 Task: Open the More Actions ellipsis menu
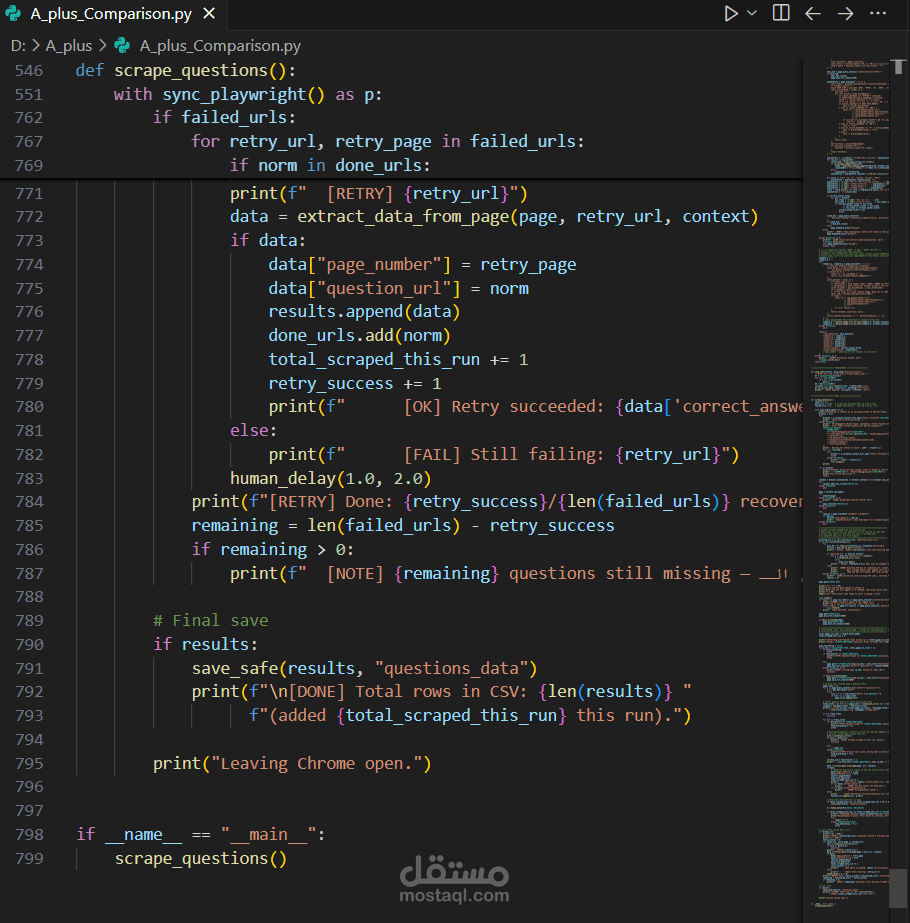[878, 14]
